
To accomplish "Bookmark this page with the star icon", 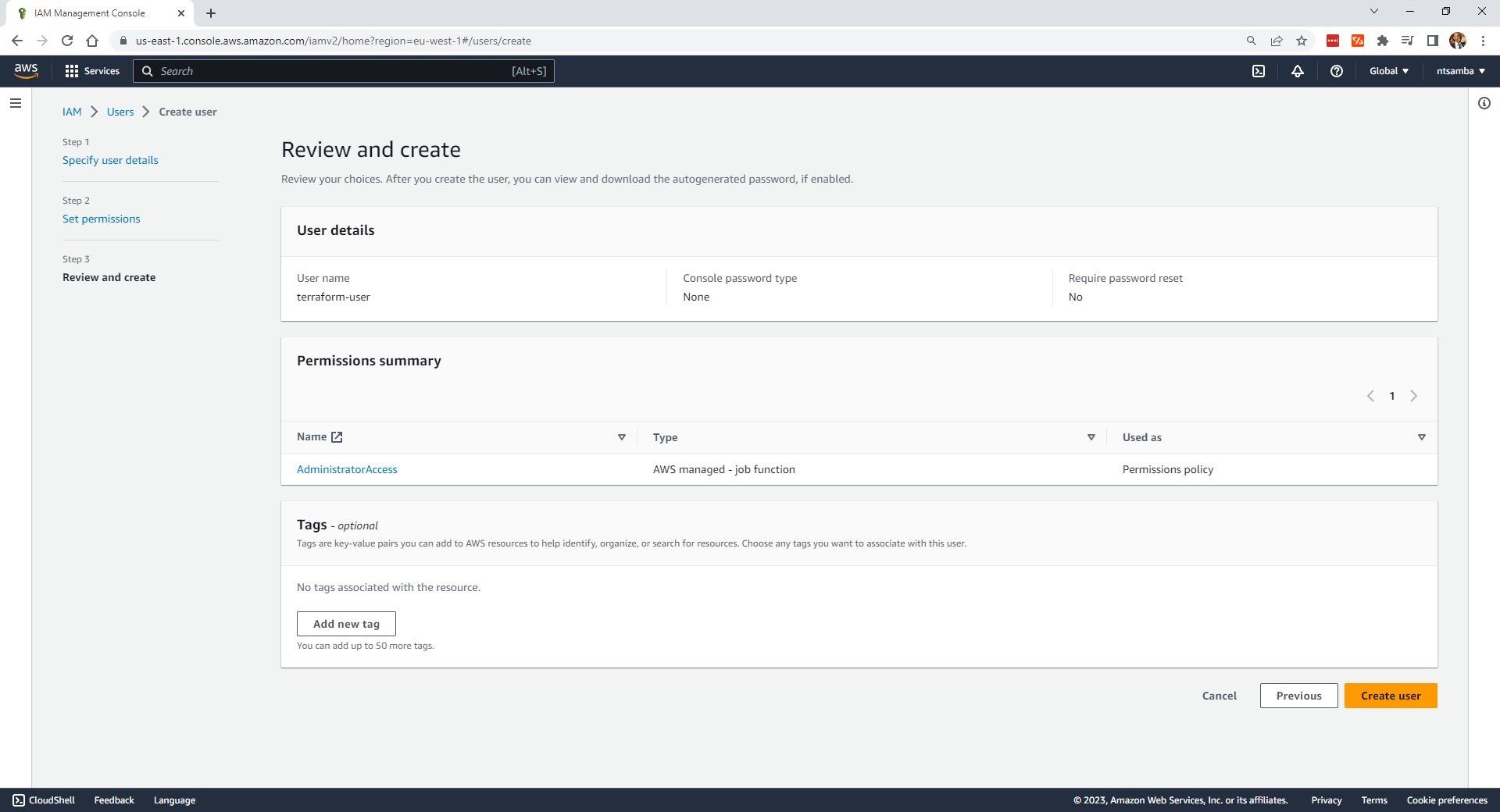I will pos(1302,41).
